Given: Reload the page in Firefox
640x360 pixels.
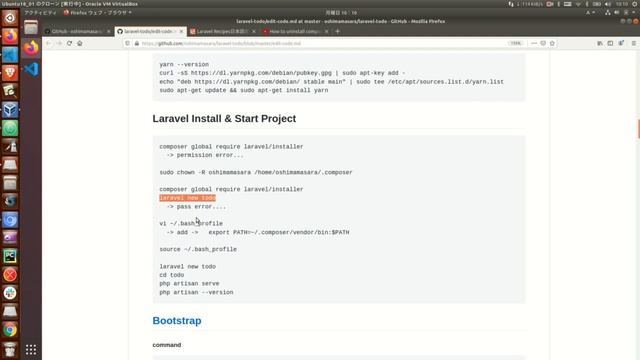Looking at the screenshot, I should [x=69, y=43].
